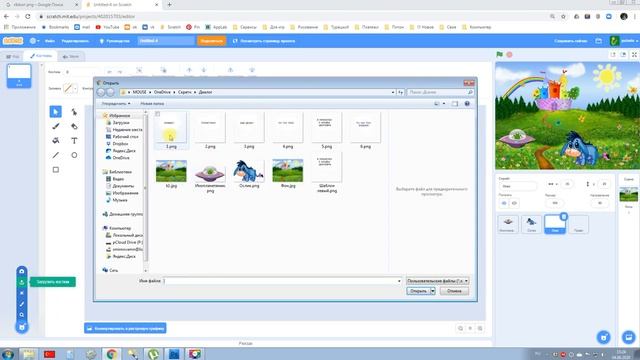Select the Reshape tool
Viewport: 640px width, 360px height.
[x=74, y=112]
